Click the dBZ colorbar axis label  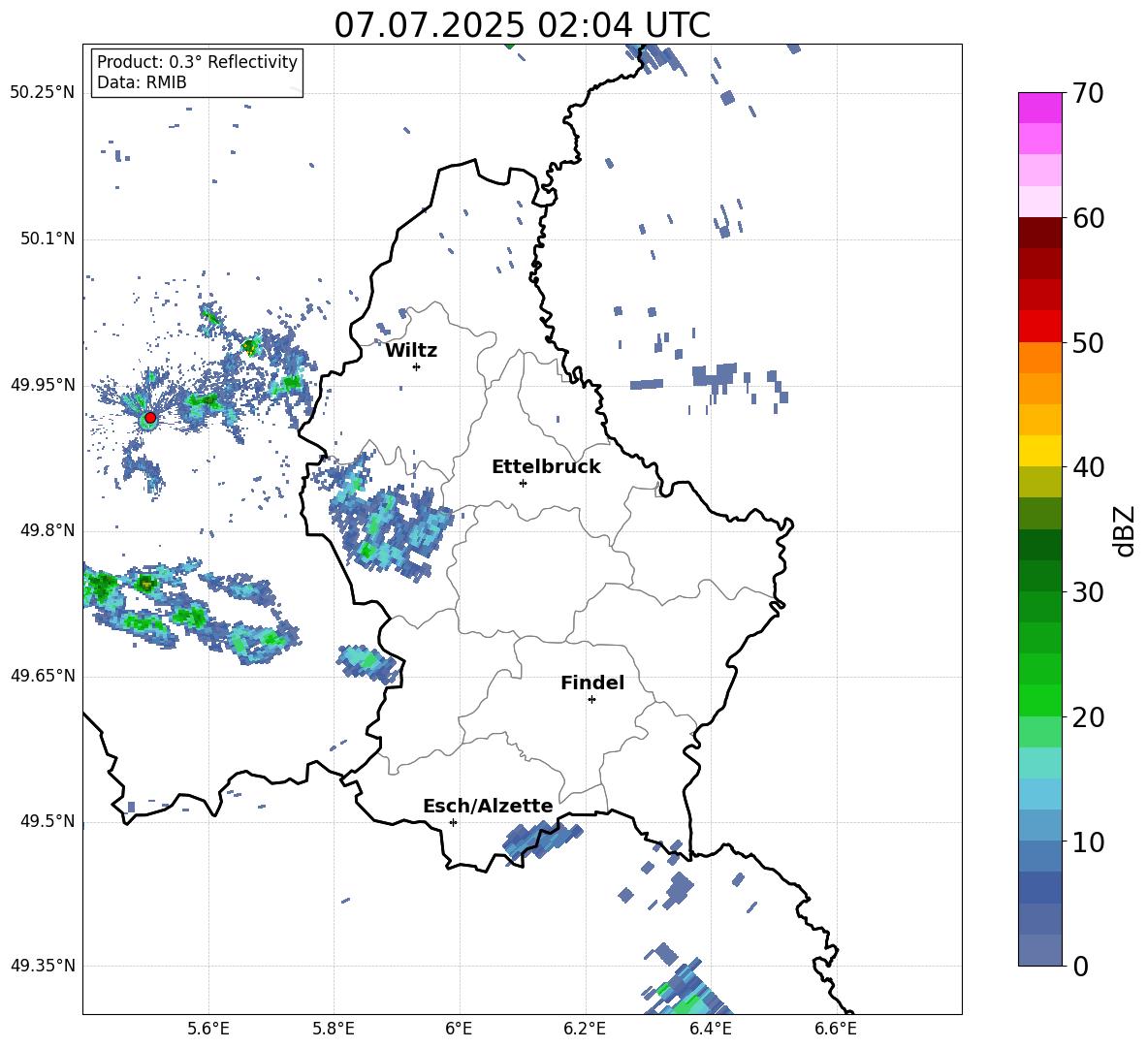[x=1125, y=531]
